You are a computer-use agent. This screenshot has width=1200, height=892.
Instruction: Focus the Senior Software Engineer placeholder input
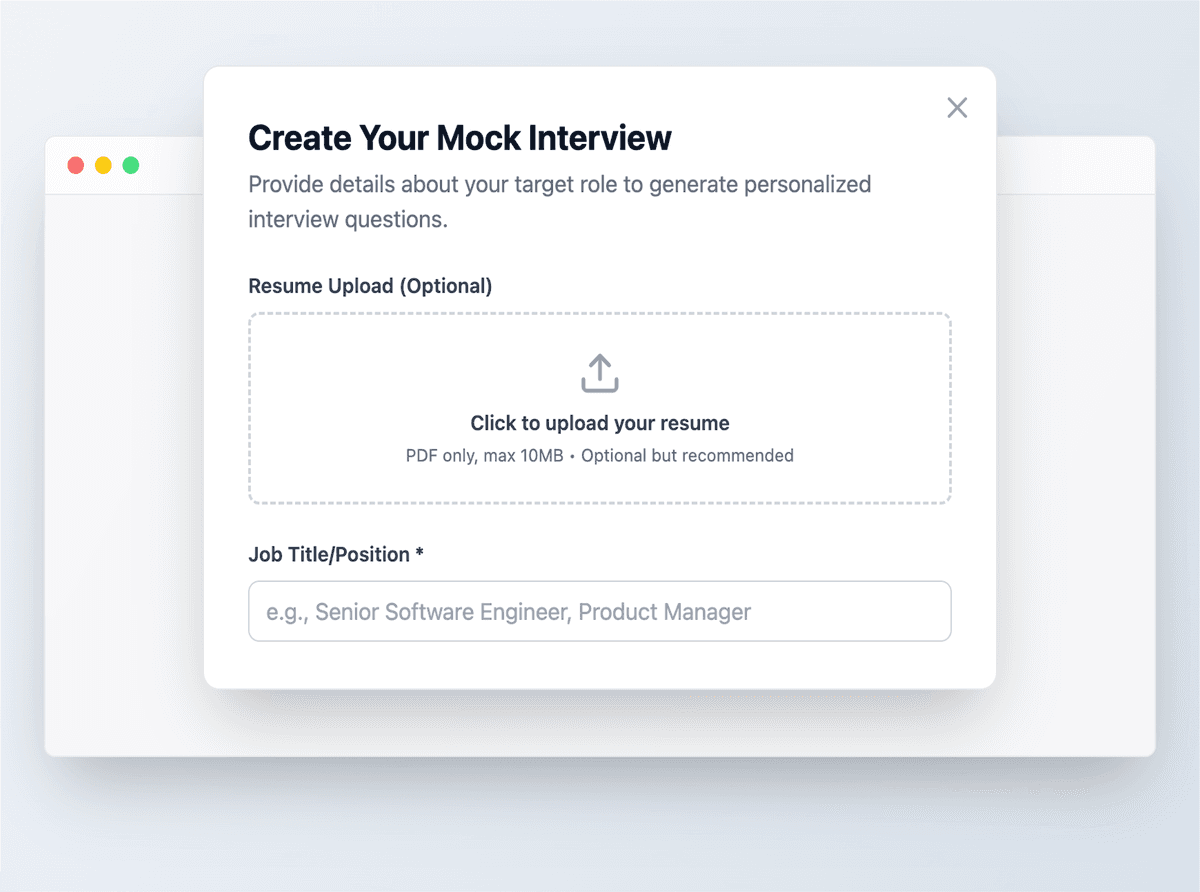pos(599,611)
